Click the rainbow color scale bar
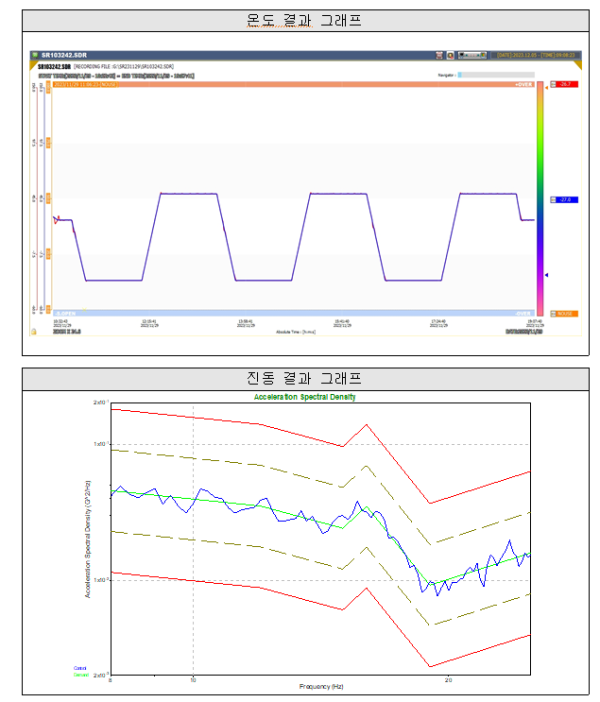 (x=540, y=198)
